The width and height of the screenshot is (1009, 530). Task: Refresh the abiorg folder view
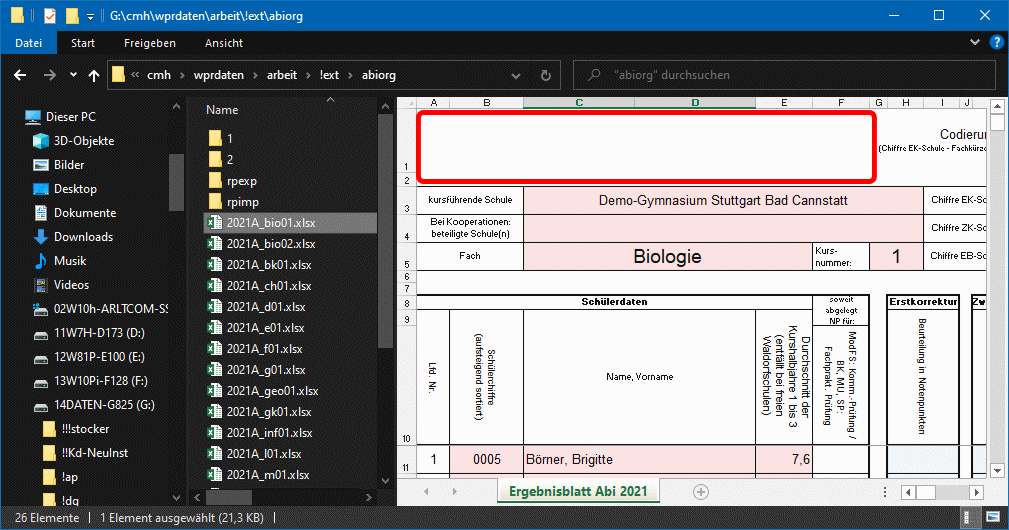point(545,75)
